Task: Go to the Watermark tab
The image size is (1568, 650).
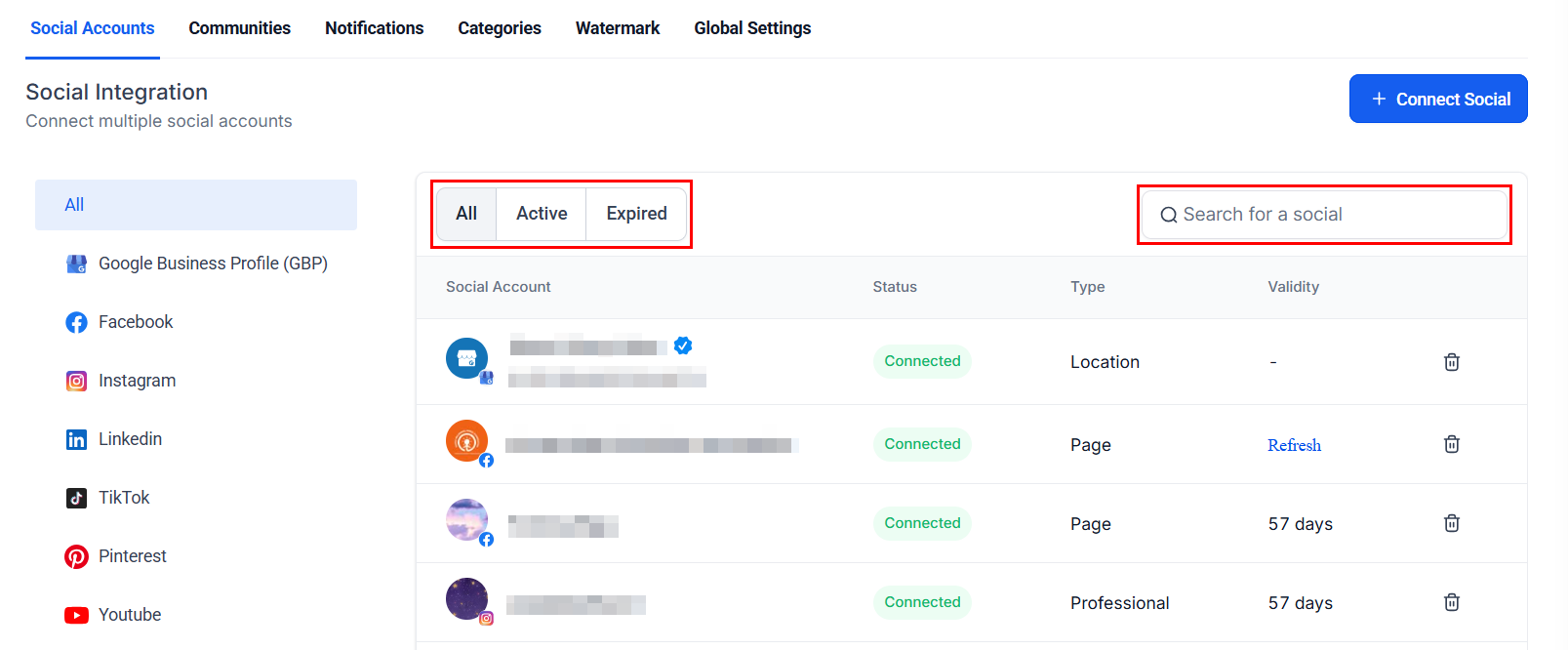Action: [x=617, y=28]
